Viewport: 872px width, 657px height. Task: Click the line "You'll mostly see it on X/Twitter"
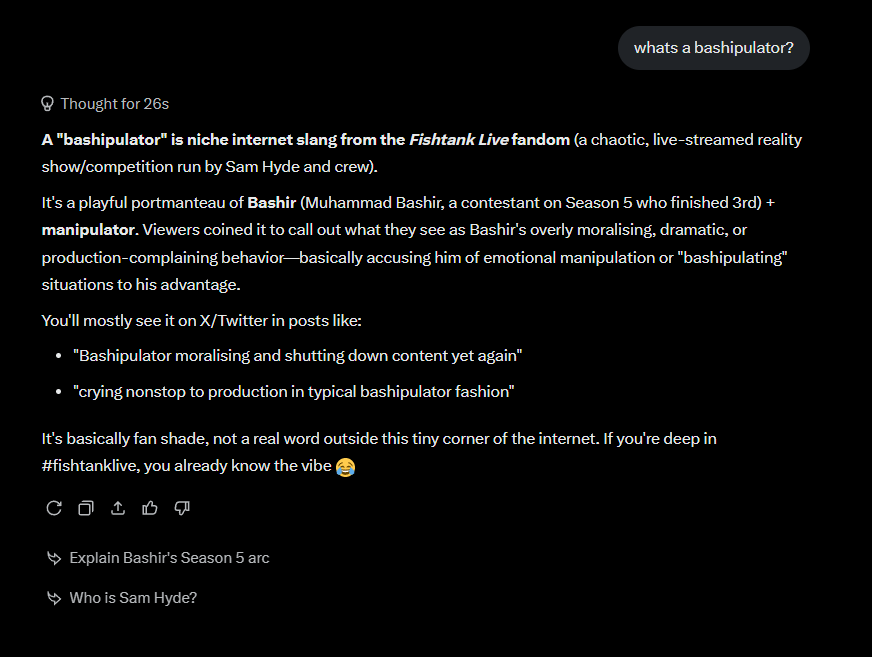tap(201, 321)
